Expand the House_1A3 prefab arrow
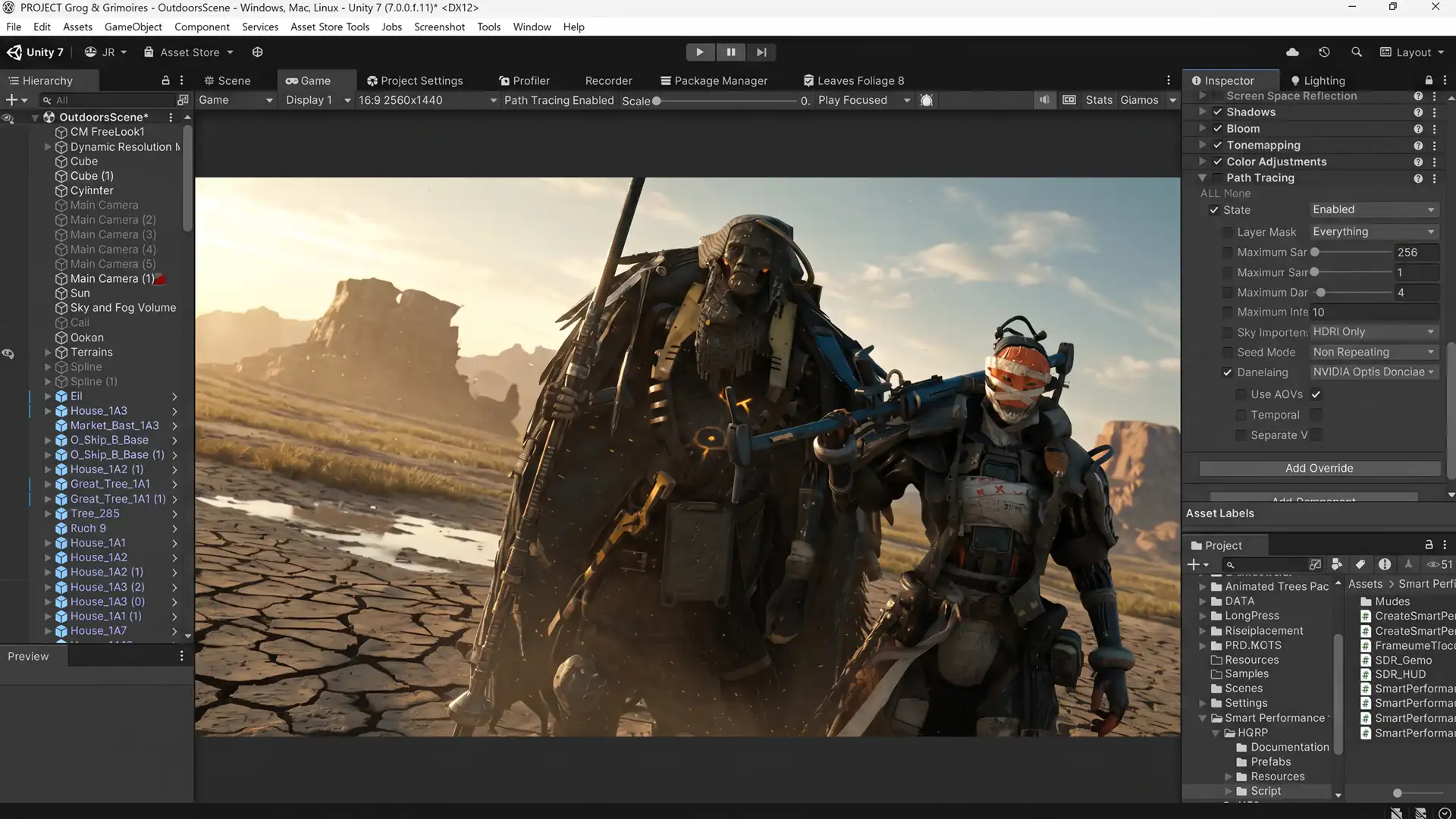Image resolution: width=1456 pixels, height=819 pixels. tap(48, 411)
